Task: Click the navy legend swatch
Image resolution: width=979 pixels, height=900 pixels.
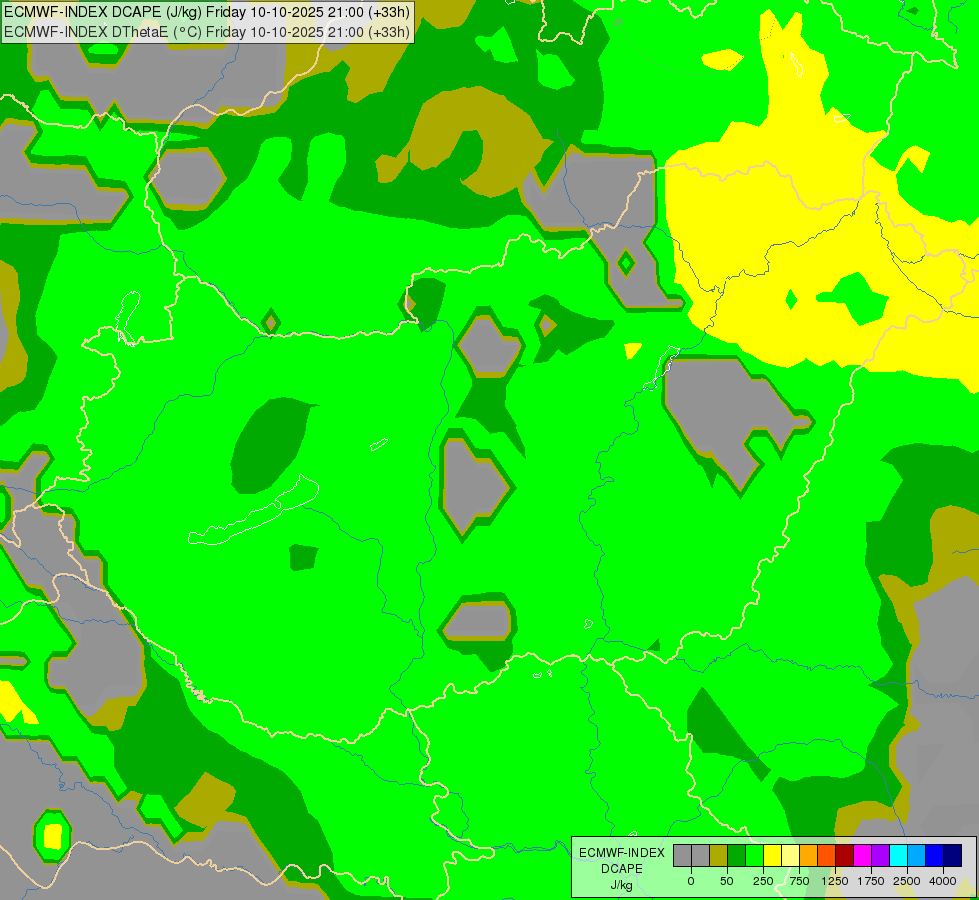Action: point(953,855)
